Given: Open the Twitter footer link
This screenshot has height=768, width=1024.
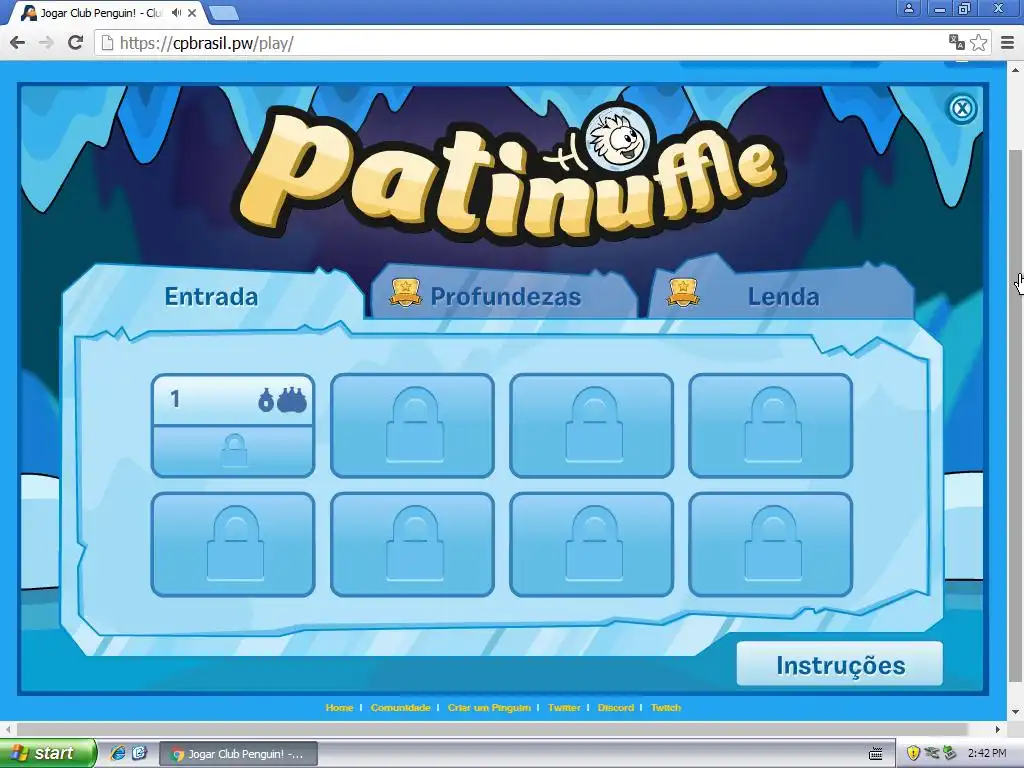Looking at the screenshot, I should [x=564, y=707].
